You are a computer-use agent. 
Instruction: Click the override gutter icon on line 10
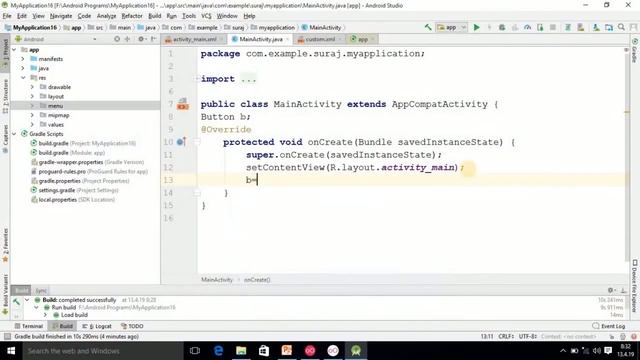[181, 142]
